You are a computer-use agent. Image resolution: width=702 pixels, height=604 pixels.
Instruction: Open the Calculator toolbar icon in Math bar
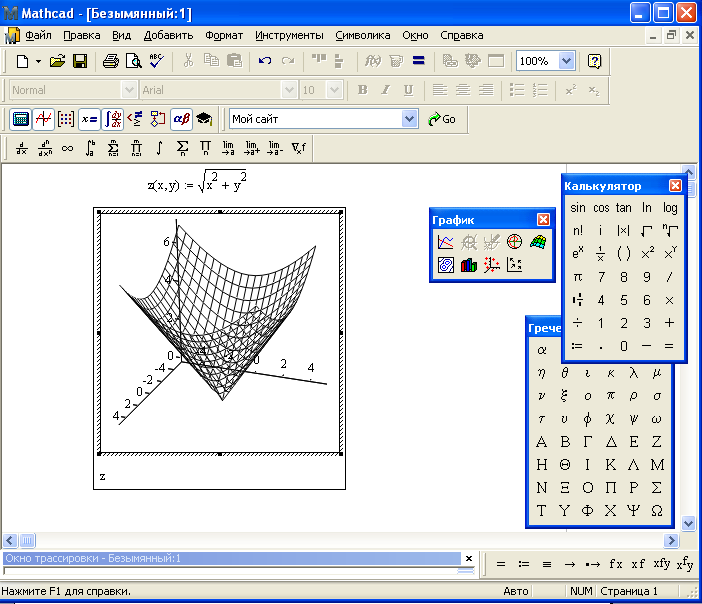20,119
